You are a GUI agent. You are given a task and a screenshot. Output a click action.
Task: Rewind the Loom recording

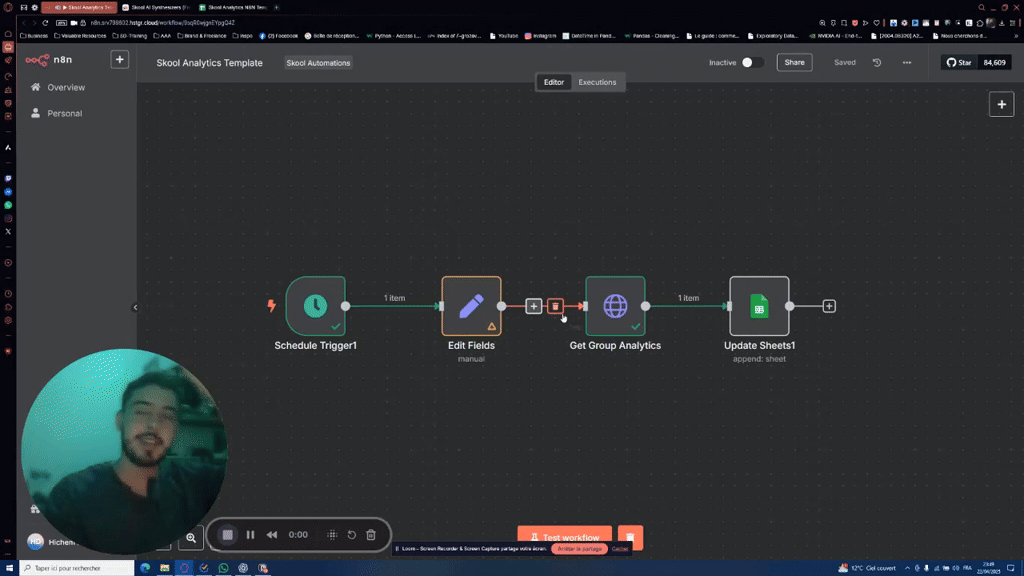[x=272, y=535]
